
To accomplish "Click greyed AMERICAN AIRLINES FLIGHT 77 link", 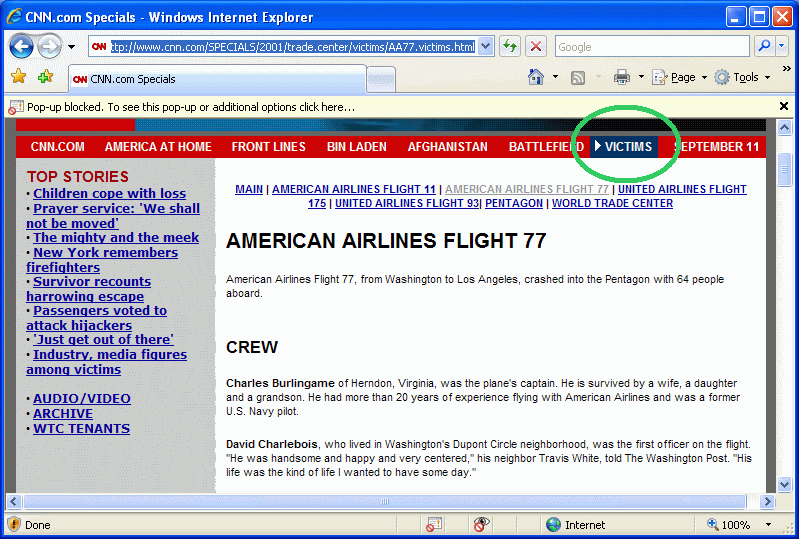I will click(527, 189).
